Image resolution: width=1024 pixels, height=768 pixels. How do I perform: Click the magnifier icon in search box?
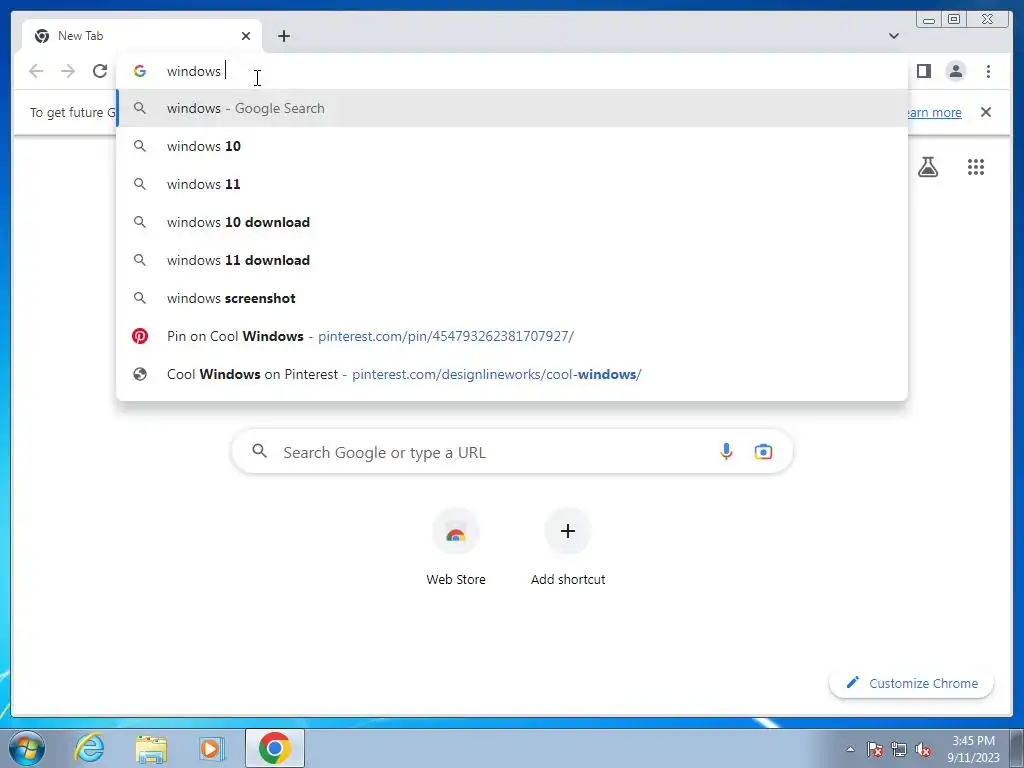click(x=259, y=451)
